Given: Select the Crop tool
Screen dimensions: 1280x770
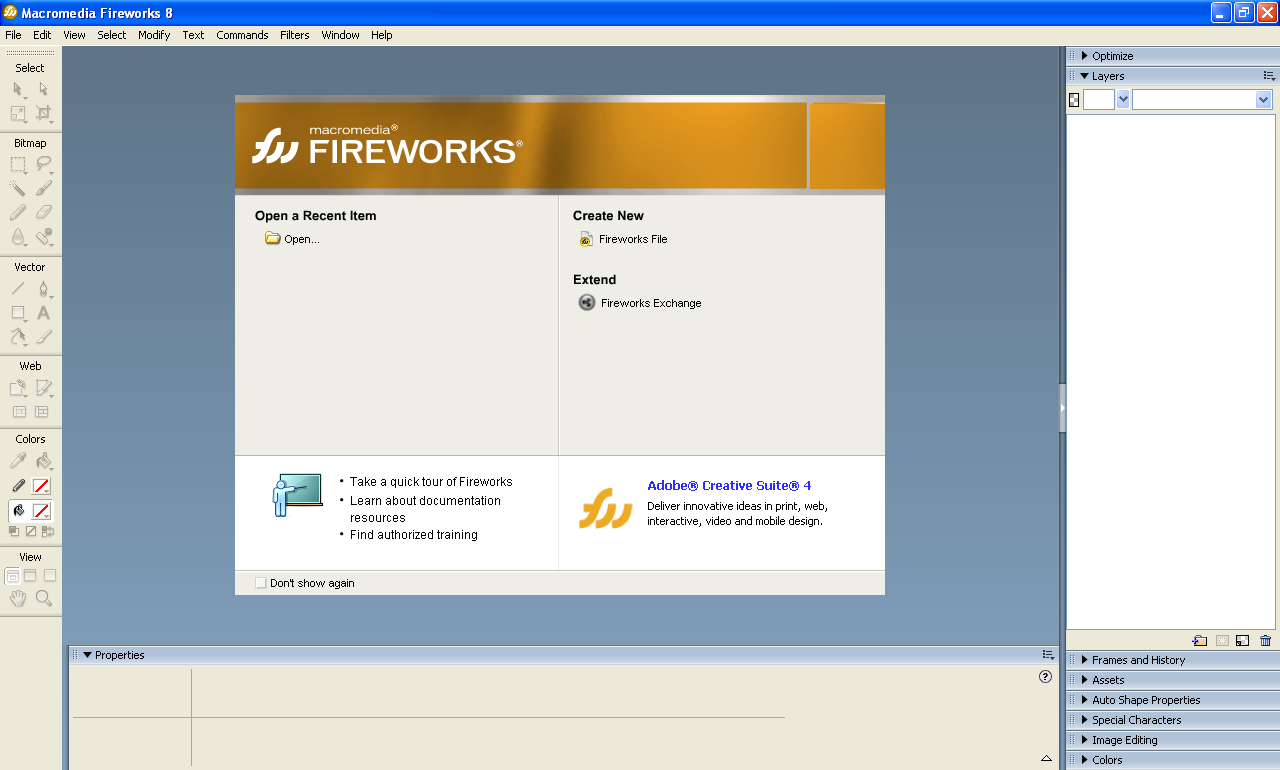Looking at the screenshot, I should 43,113.
